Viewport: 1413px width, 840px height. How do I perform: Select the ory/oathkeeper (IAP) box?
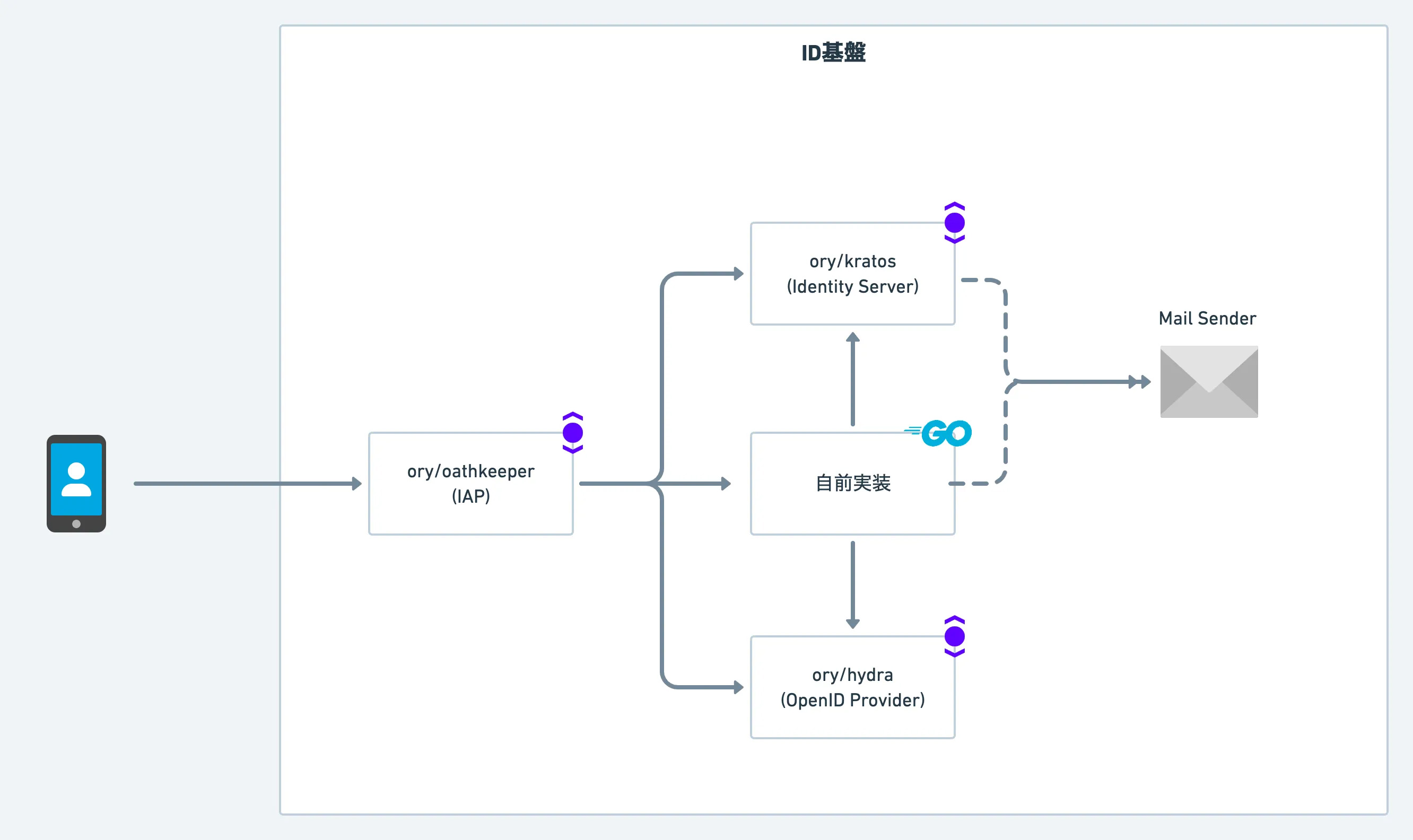point(470,484)
